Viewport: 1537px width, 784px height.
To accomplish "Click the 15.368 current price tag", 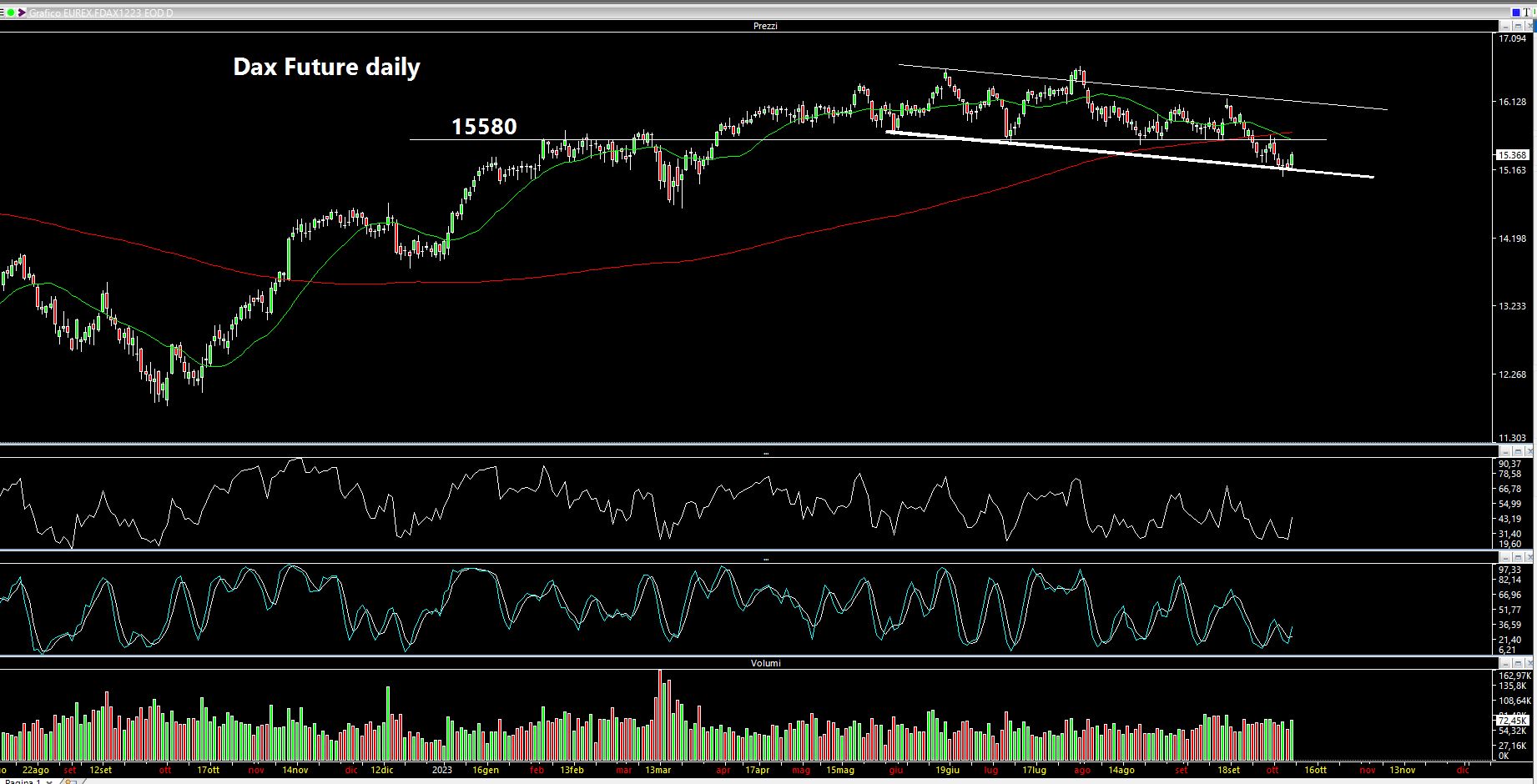I will point(1512,155).
